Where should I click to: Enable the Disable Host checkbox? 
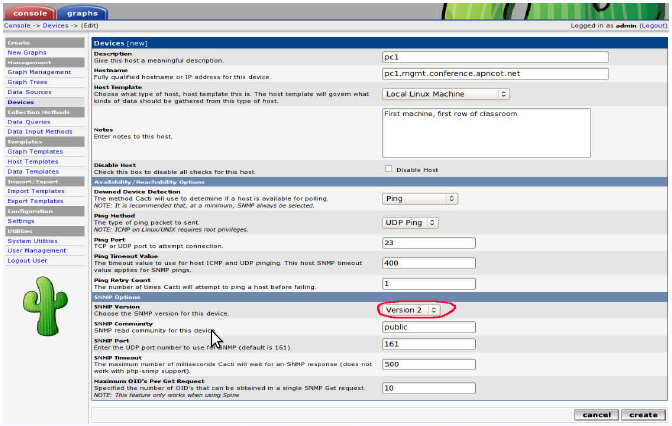point(389,169)
